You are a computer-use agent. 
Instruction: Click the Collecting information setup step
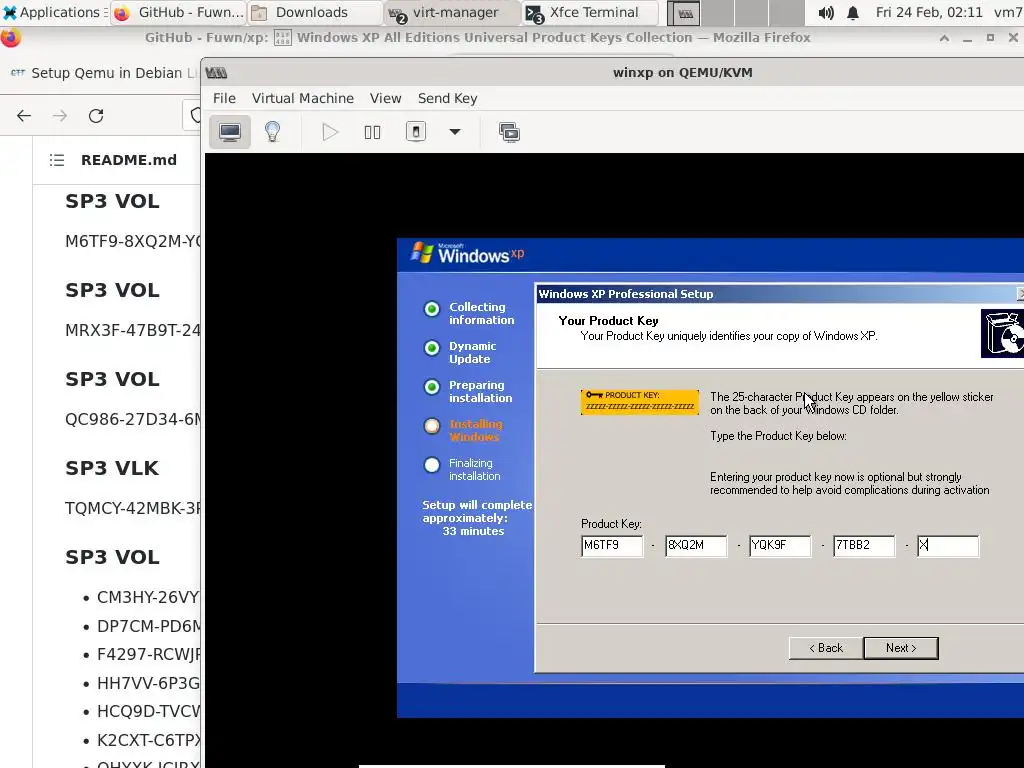click(481, 313)
